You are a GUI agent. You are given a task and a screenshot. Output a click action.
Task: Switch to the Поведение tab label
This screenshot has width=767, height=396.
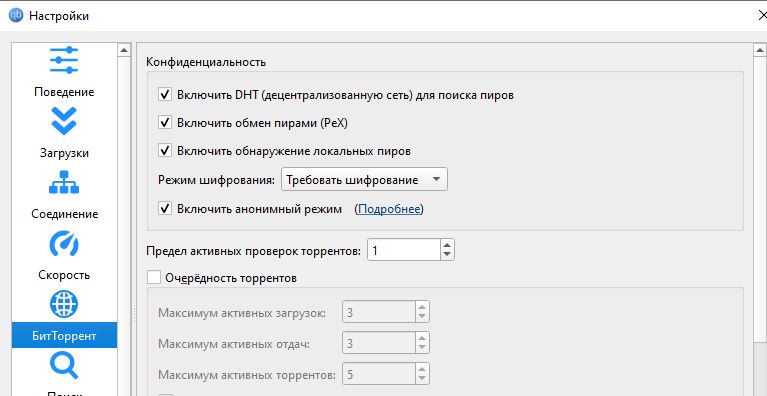pos(64,92)
